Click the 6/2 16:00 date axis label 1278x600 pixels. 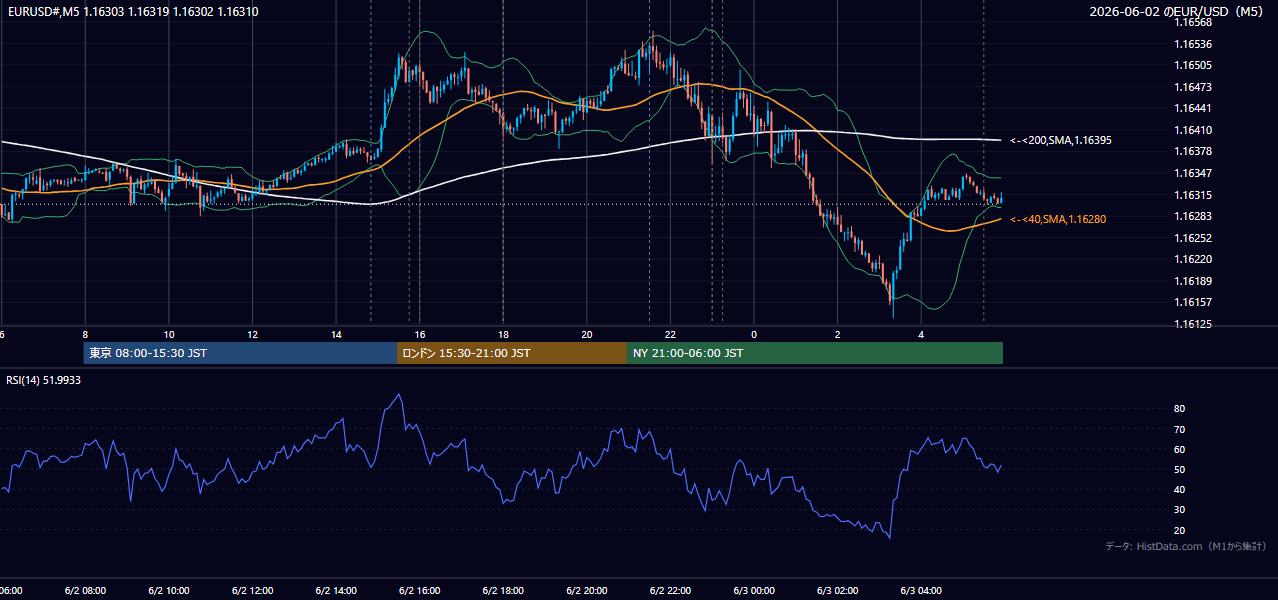click(419, 590)
